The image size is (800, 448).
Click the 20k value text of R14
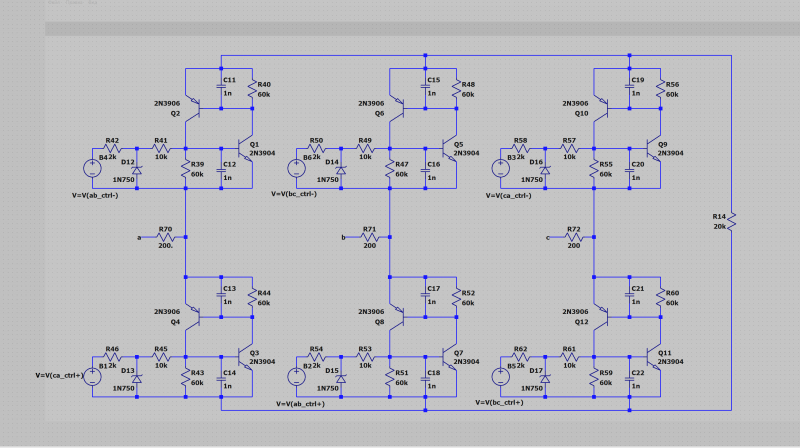[x=719, y=226]
